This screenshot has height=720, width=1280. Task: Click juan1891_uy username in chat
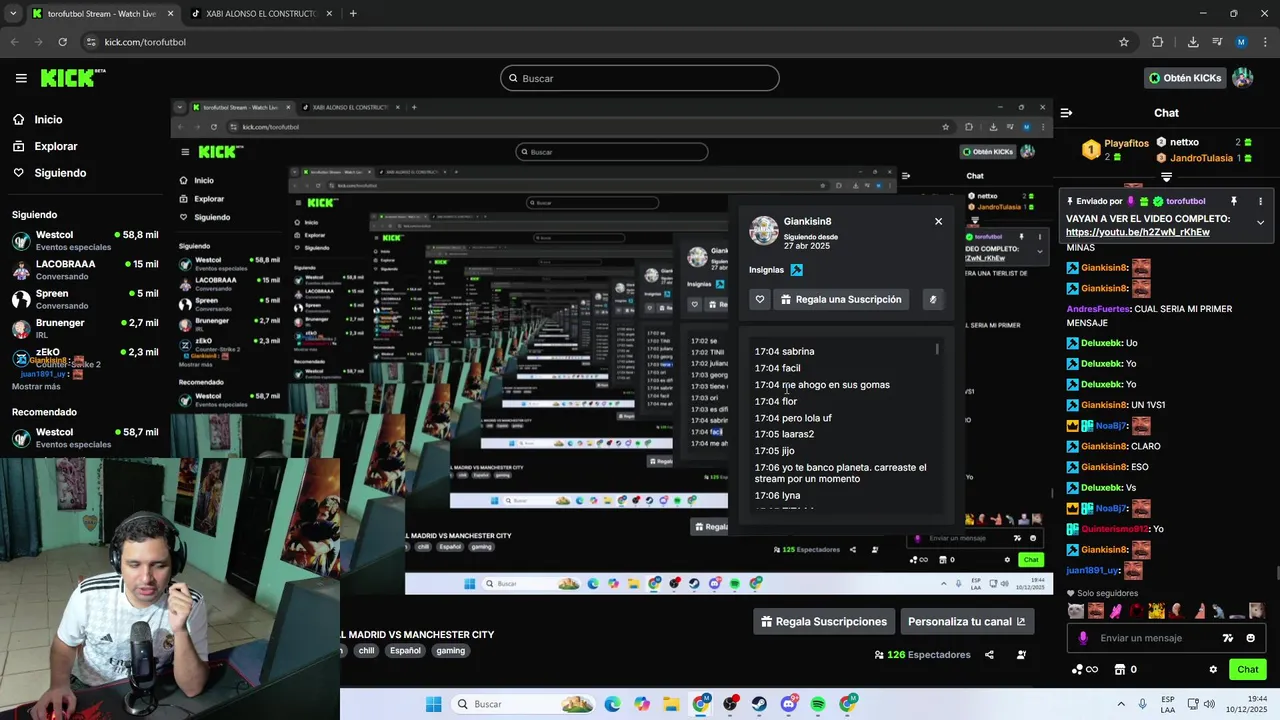1092,570
